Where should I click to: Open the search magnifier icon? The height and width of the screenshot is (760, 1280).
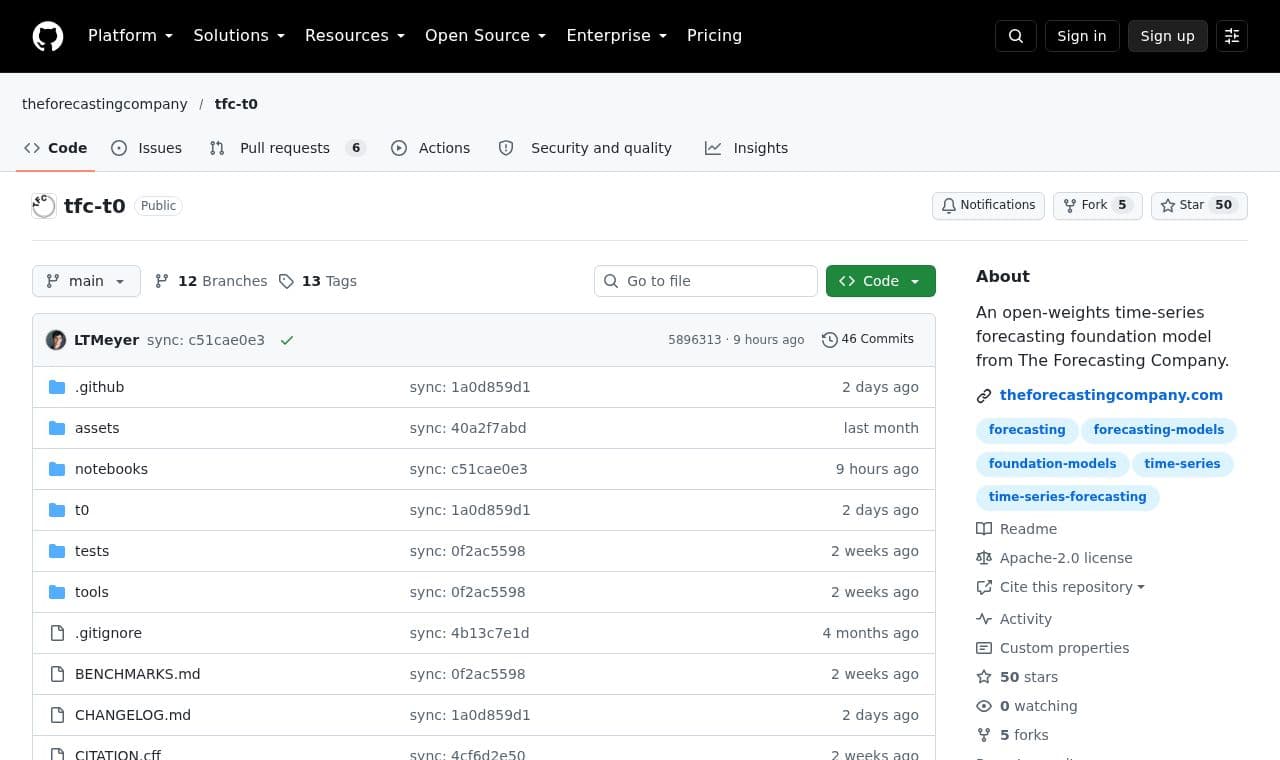pos(1016,36)
